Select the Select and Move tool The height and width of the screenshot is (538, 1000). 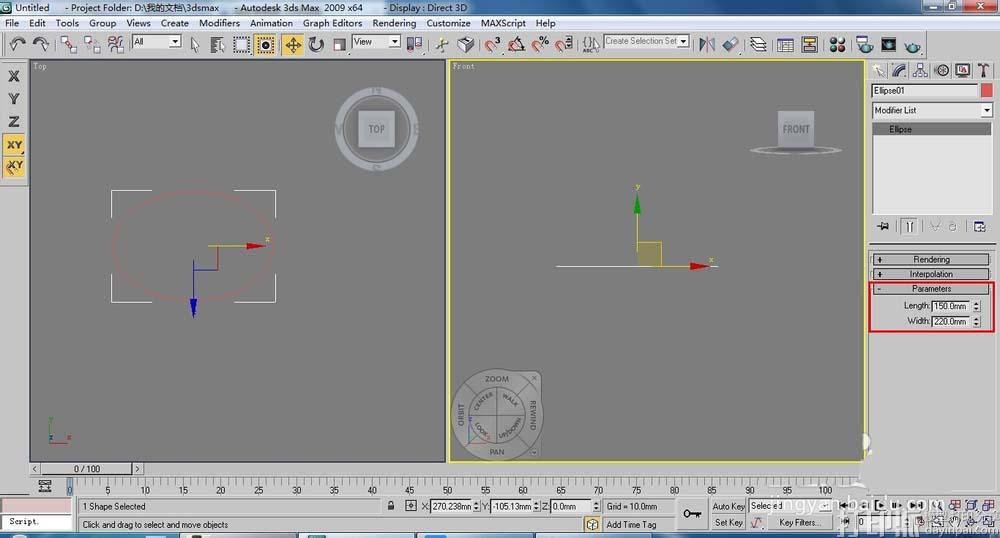click(292, 44)
